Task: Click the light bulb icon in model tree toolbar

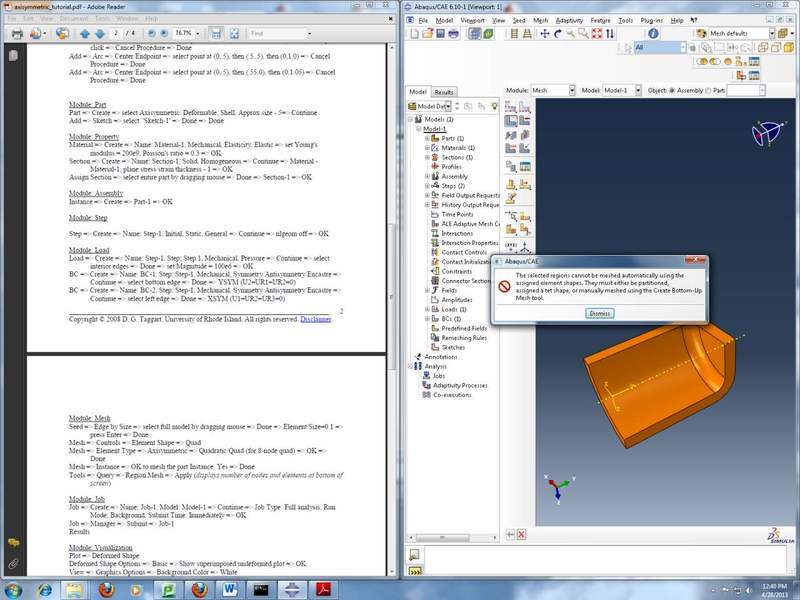Action: click(x=494, y=106)
